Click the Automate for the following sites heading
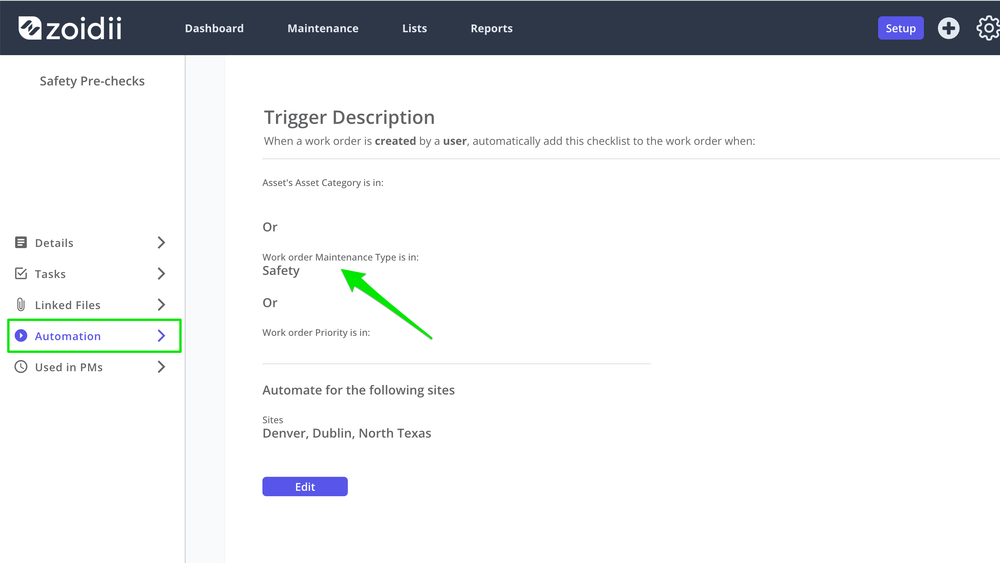 tap(358, 390)
